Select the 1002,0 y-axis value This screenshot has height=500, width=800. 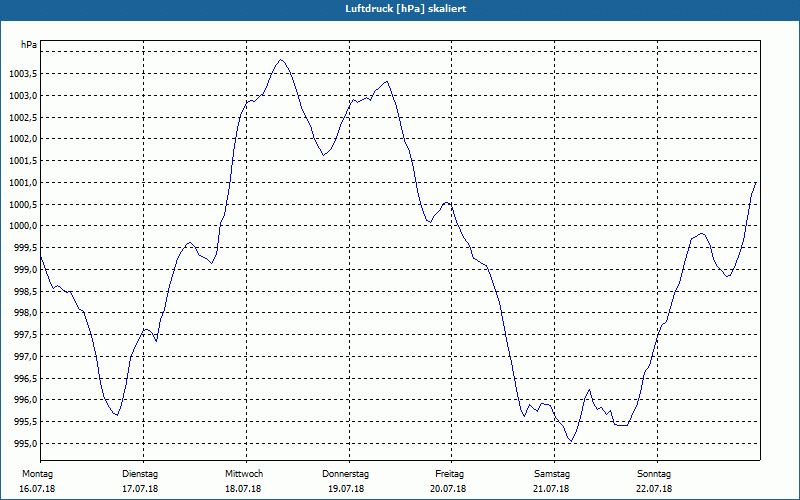click(23, 139)
